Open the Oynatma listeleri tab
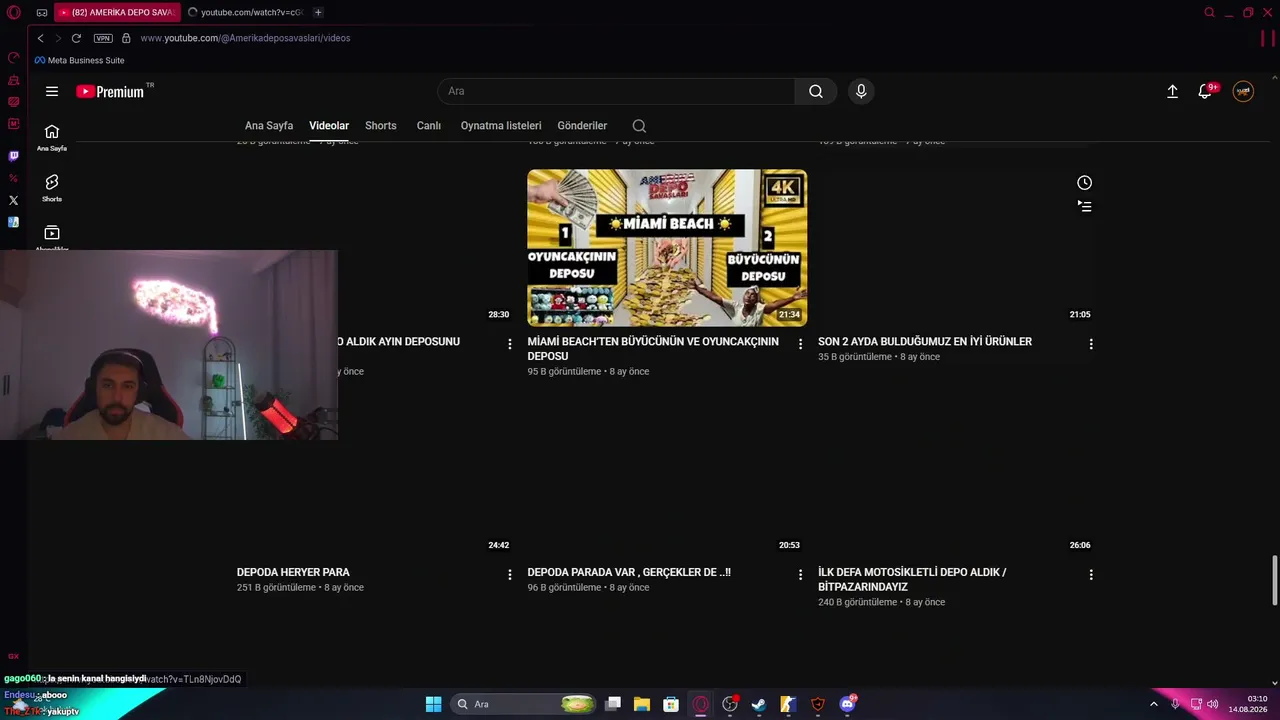This screenshot has width=1280, height=720. tap(501, 126)
